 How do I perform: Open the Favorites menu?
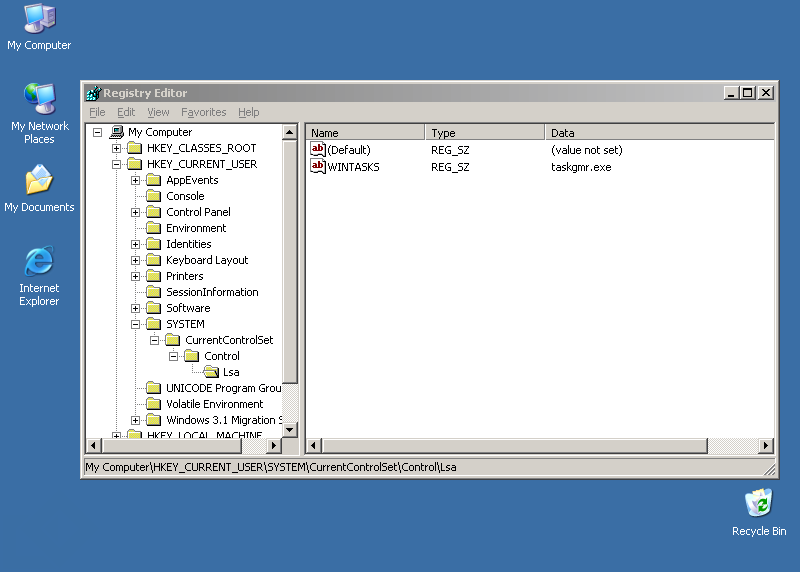click(204, 112)
